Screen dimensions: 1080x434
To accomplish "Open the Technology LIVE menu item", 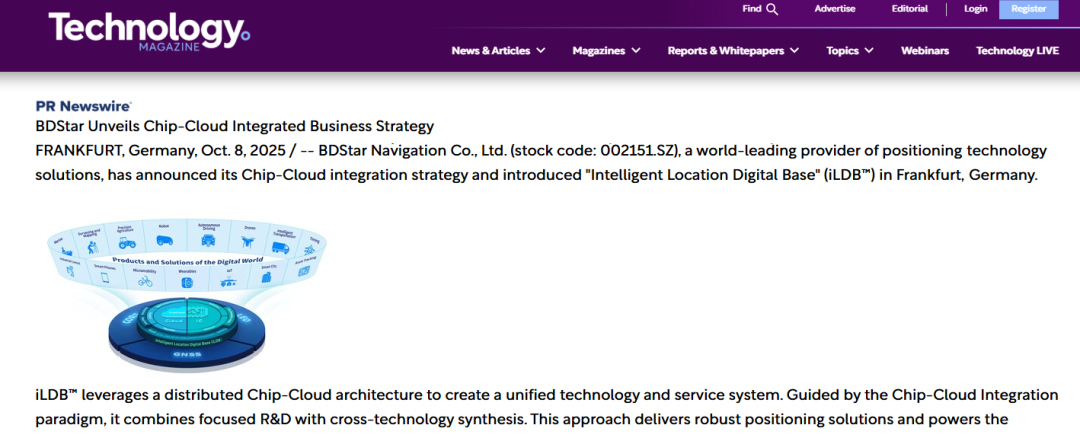I will tap(1017, 50).
